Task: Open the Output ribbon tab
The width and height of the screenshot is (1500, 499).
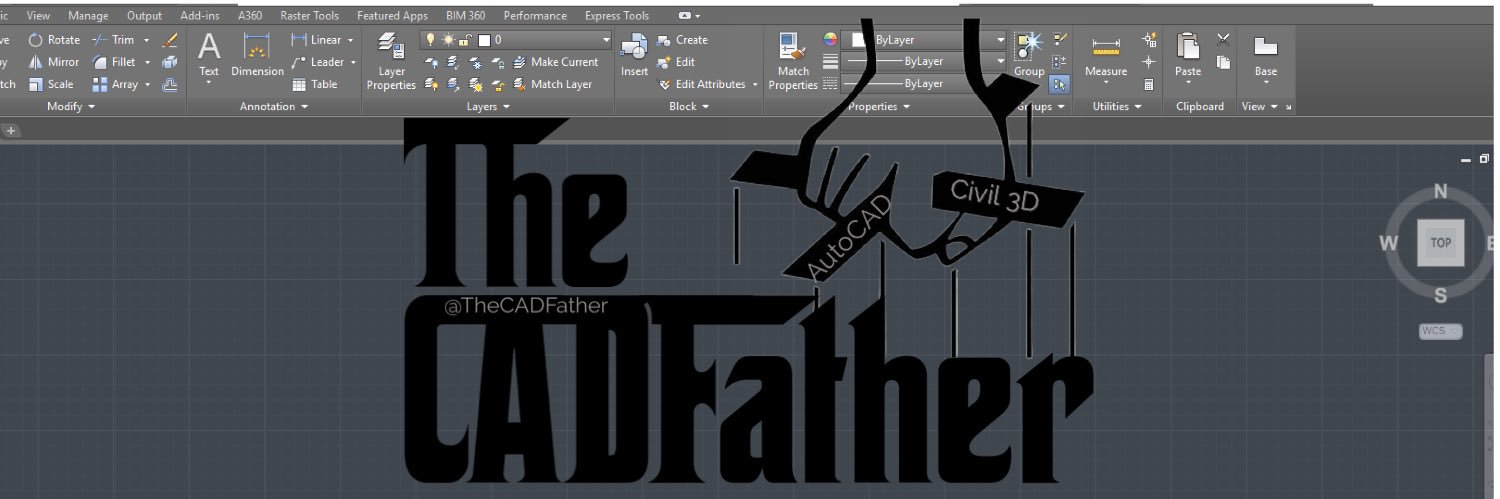Action: coord(144,15)
